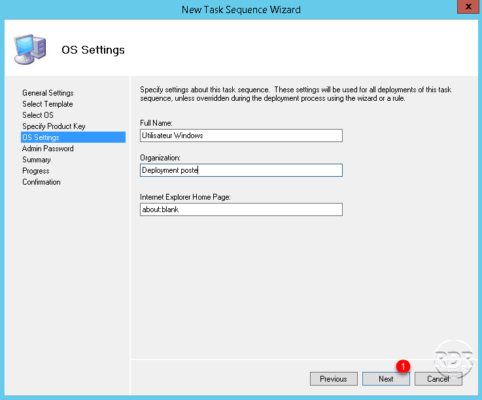Click the Full Name text field

[x=241, y=136]
